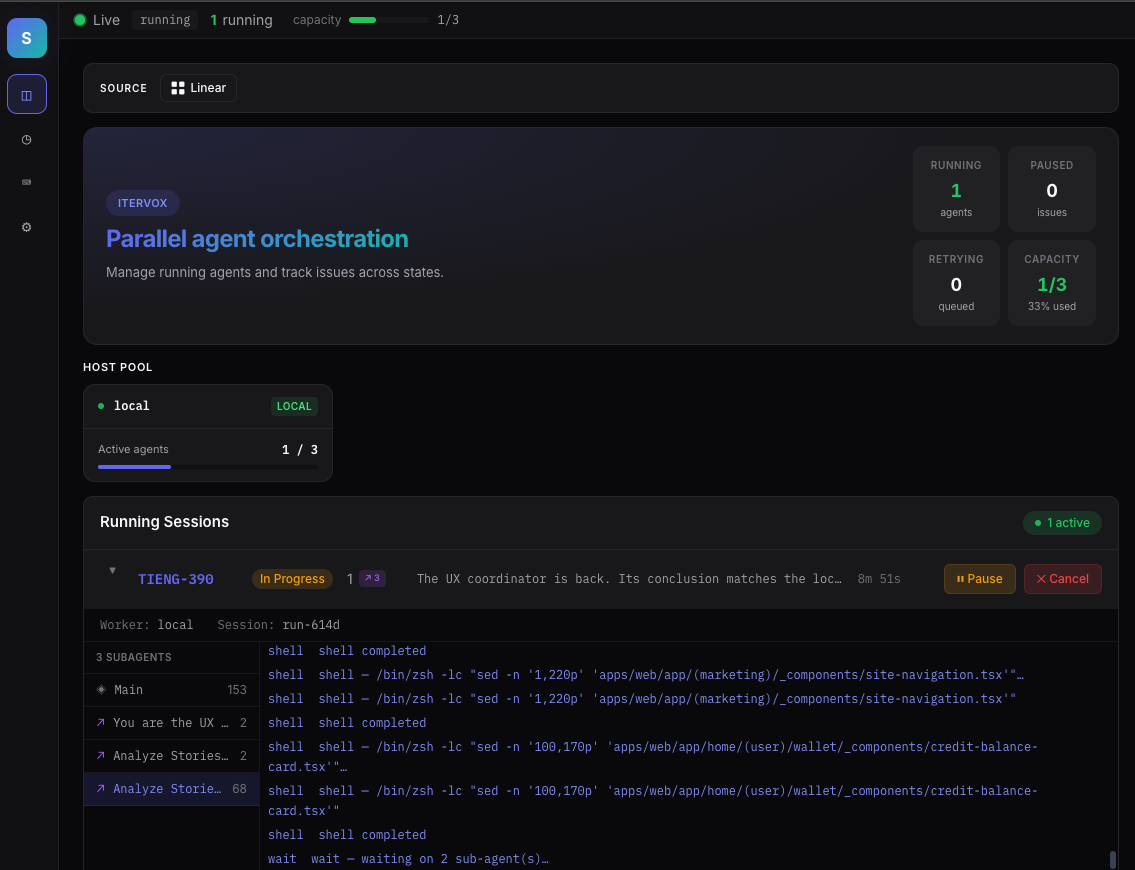1135x870 pixels.
Task: Click the green dot beside local host
Action: pyautogui.click(x=101, y=406)
